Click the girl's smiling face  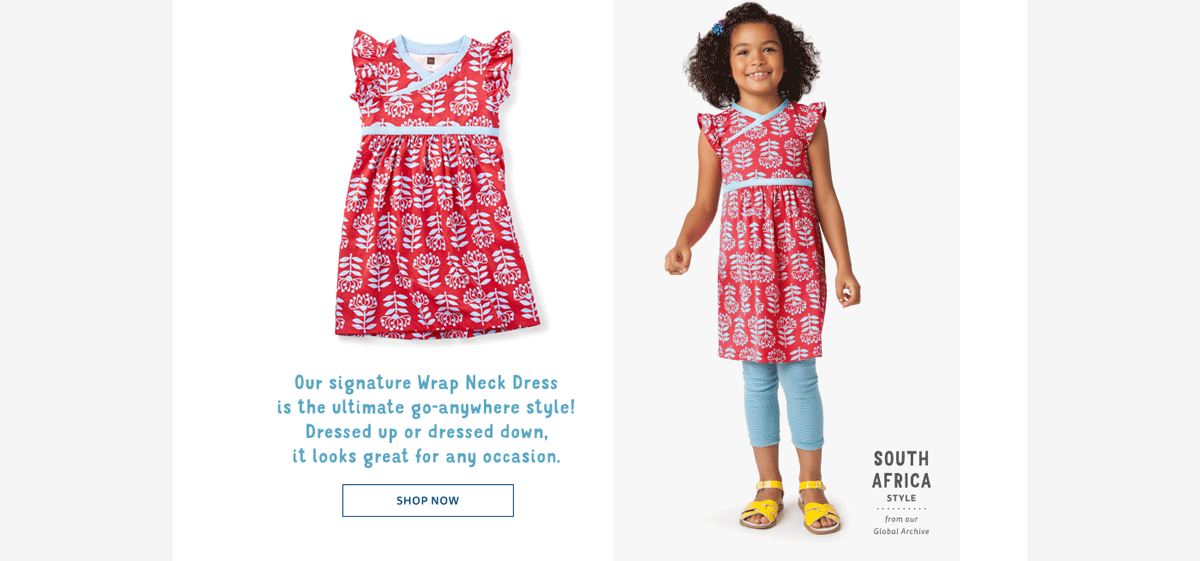(757, 62)
